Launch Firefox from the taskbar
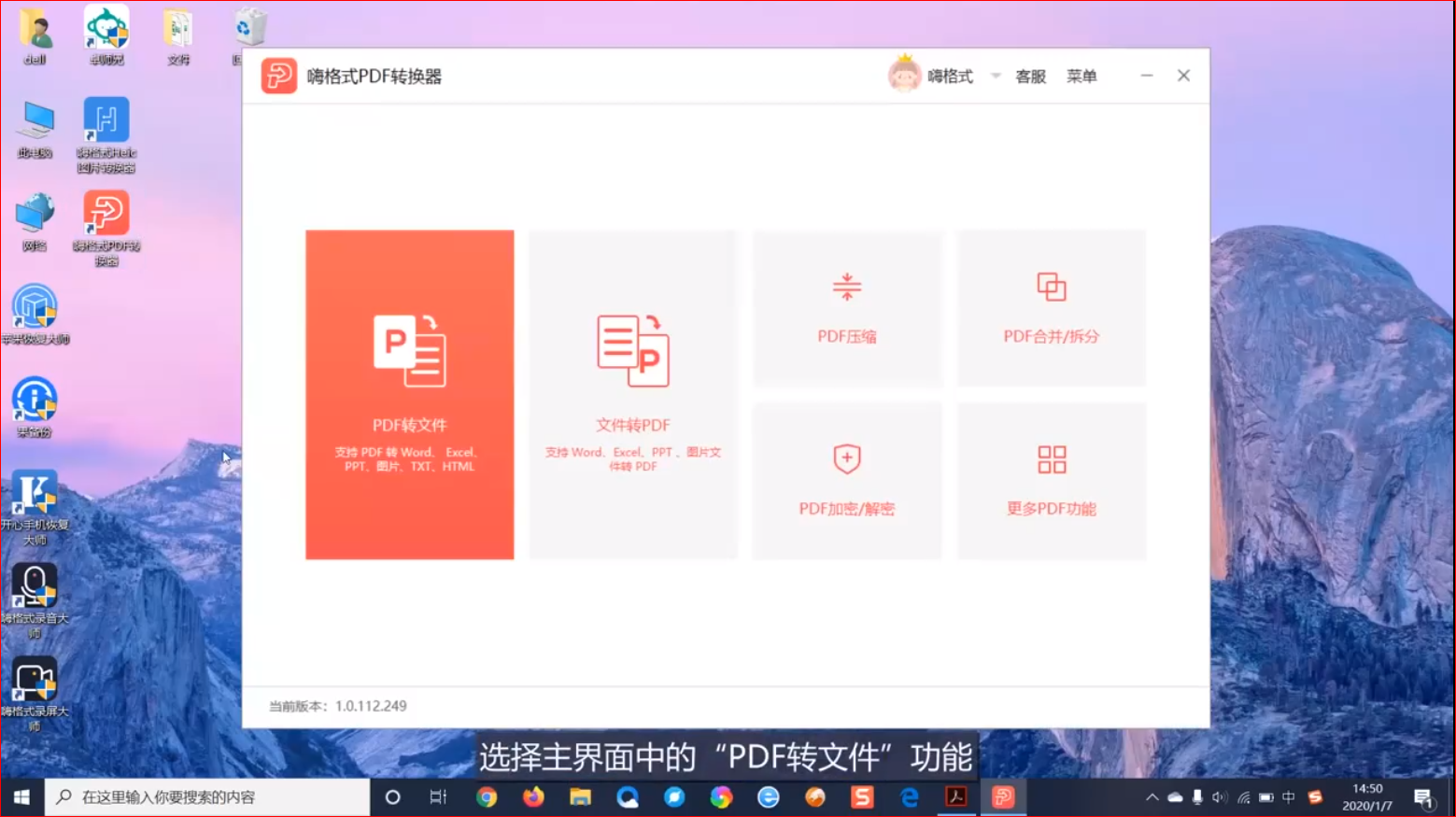The height and width of the screenshot is (817, 1456). (533, 796)
